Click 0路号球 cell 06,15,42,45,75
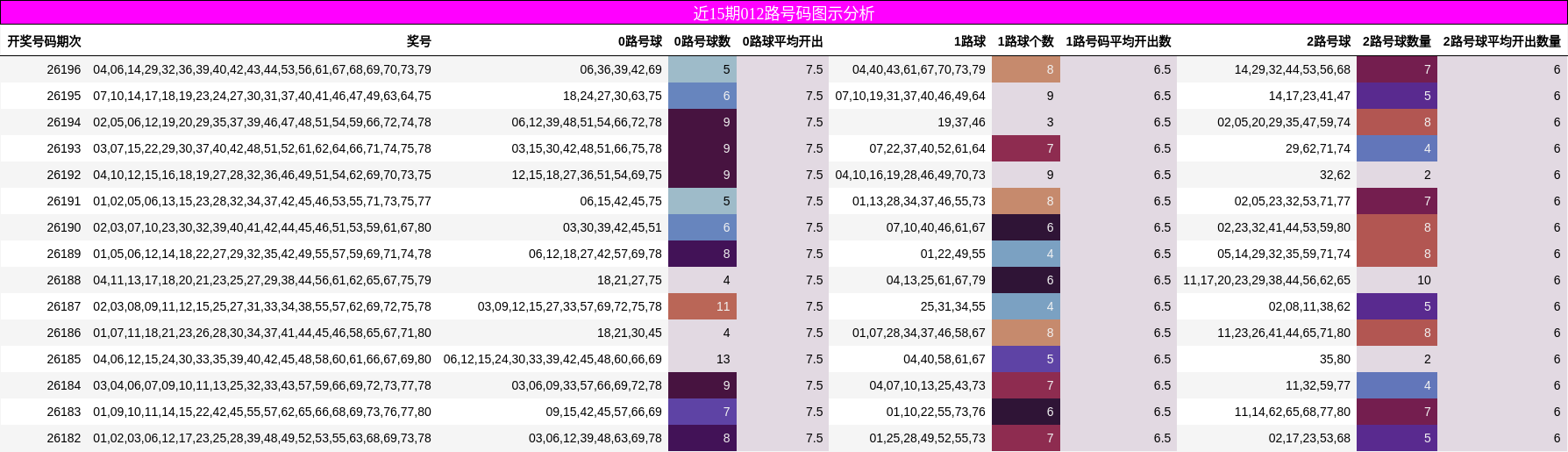1568x452 pixels. pos(621,201)
